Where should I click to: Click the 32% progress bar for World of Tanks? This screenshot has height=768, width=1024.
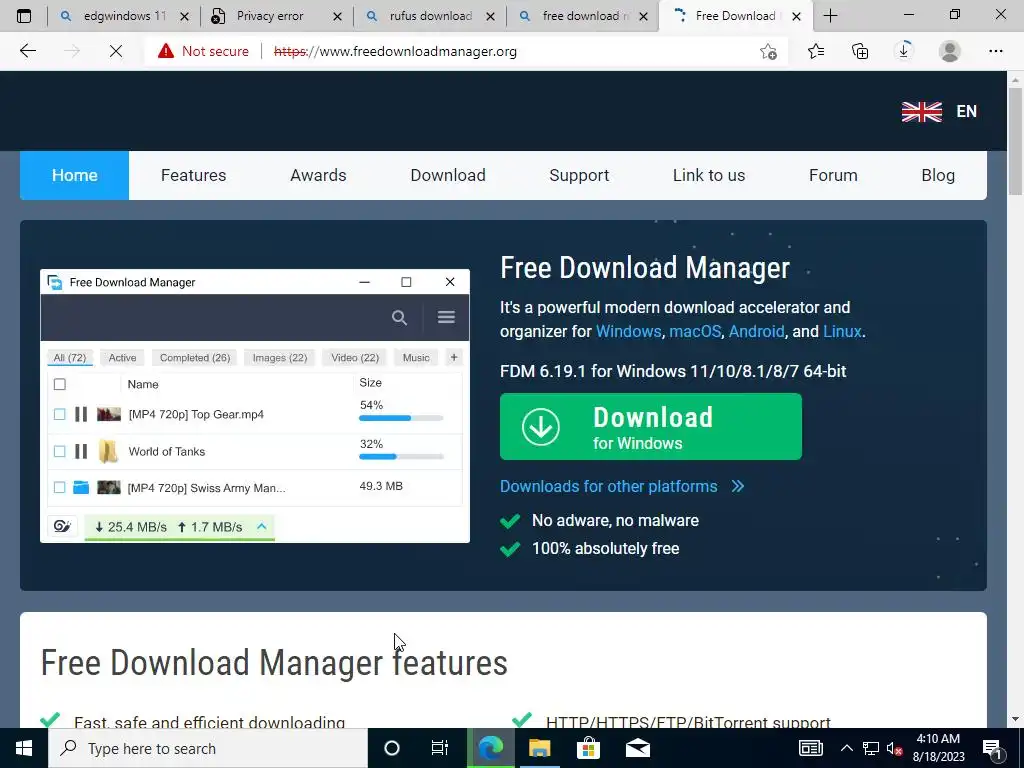(x=401, y=456)
